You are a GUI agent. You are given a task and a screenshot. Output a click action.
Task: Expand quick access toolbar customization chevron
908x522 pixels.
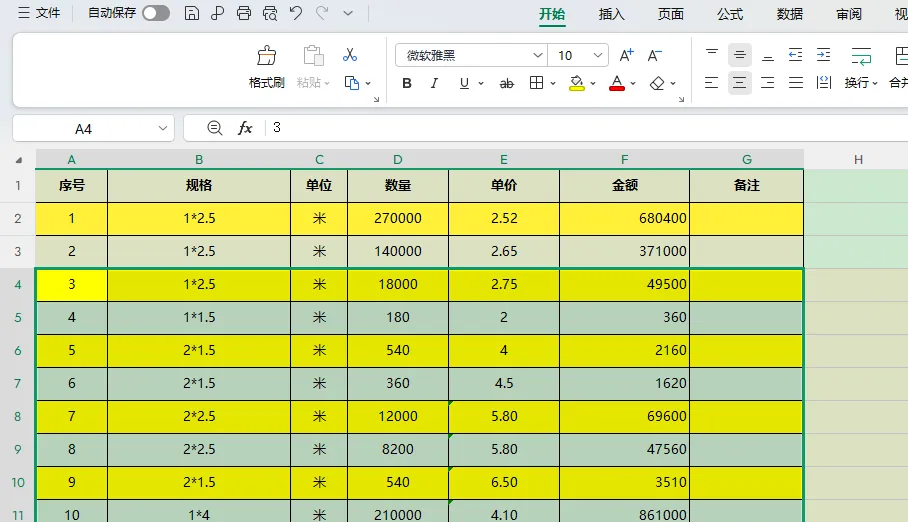click(x=348, y=13)
